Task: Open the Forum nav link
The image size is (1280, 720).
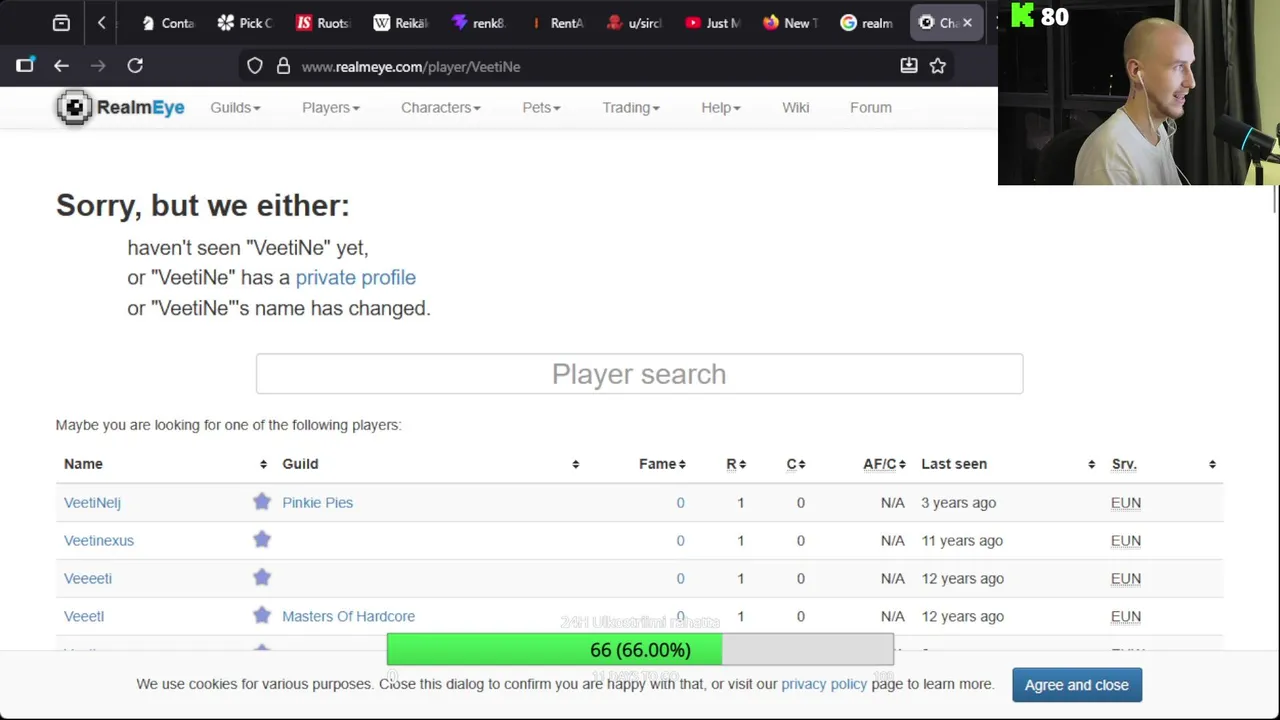Action: [x=870, y=107]
